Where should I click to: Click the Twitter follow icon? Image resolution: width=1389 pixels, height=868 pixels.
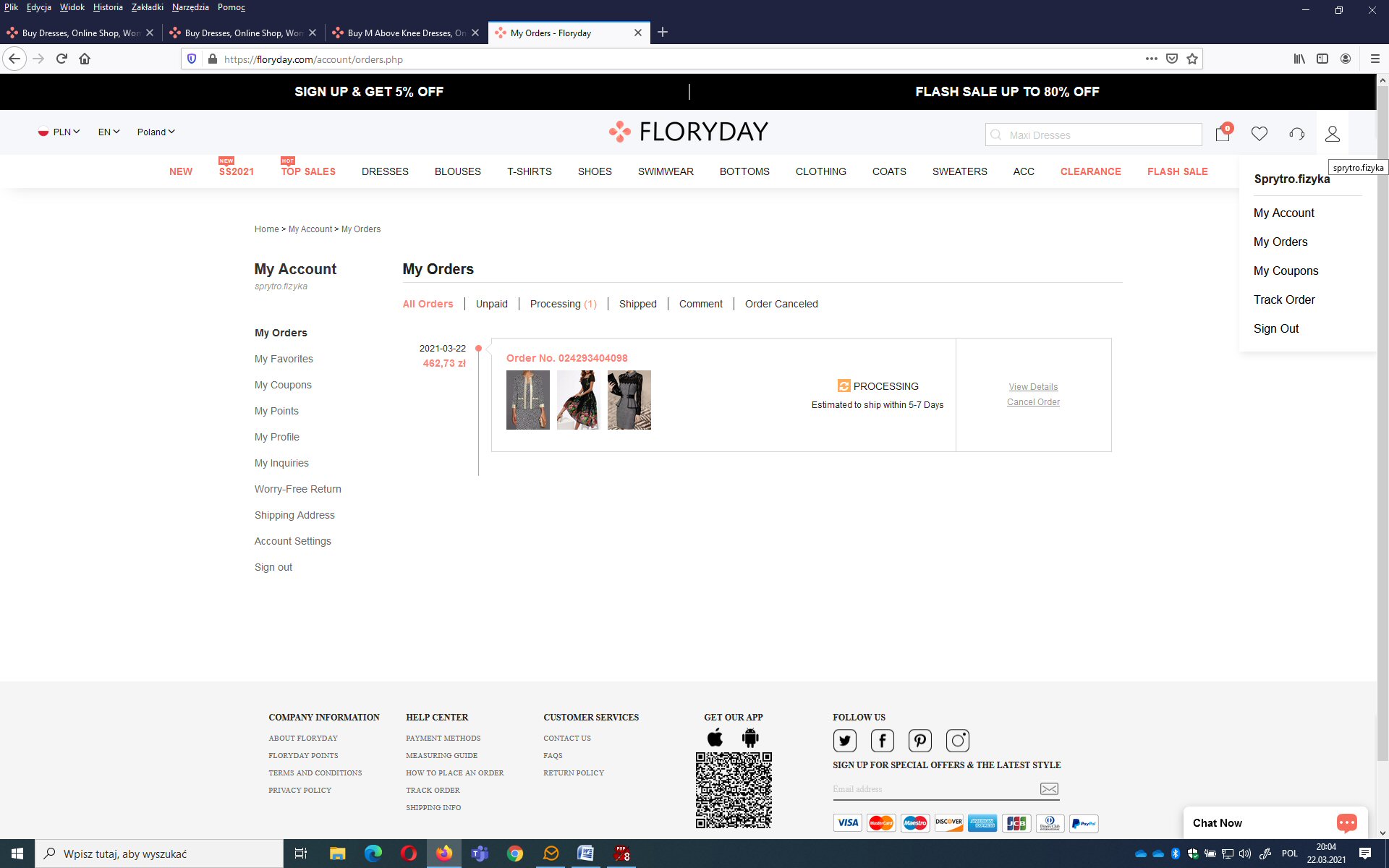(x=844, y=741)
